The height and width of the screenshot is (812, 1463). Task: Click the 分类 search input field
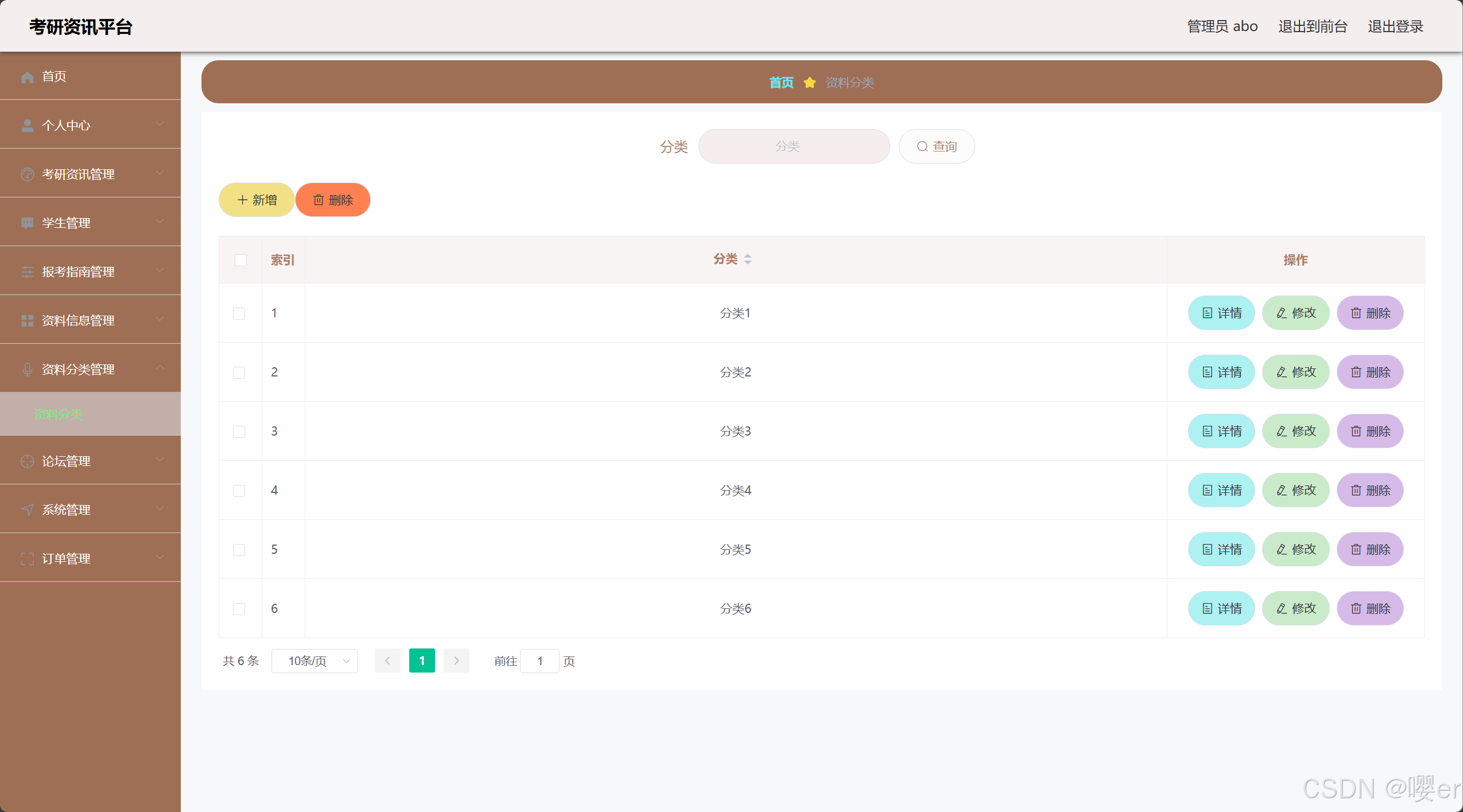pyautogui.click(x=793, y=146)
